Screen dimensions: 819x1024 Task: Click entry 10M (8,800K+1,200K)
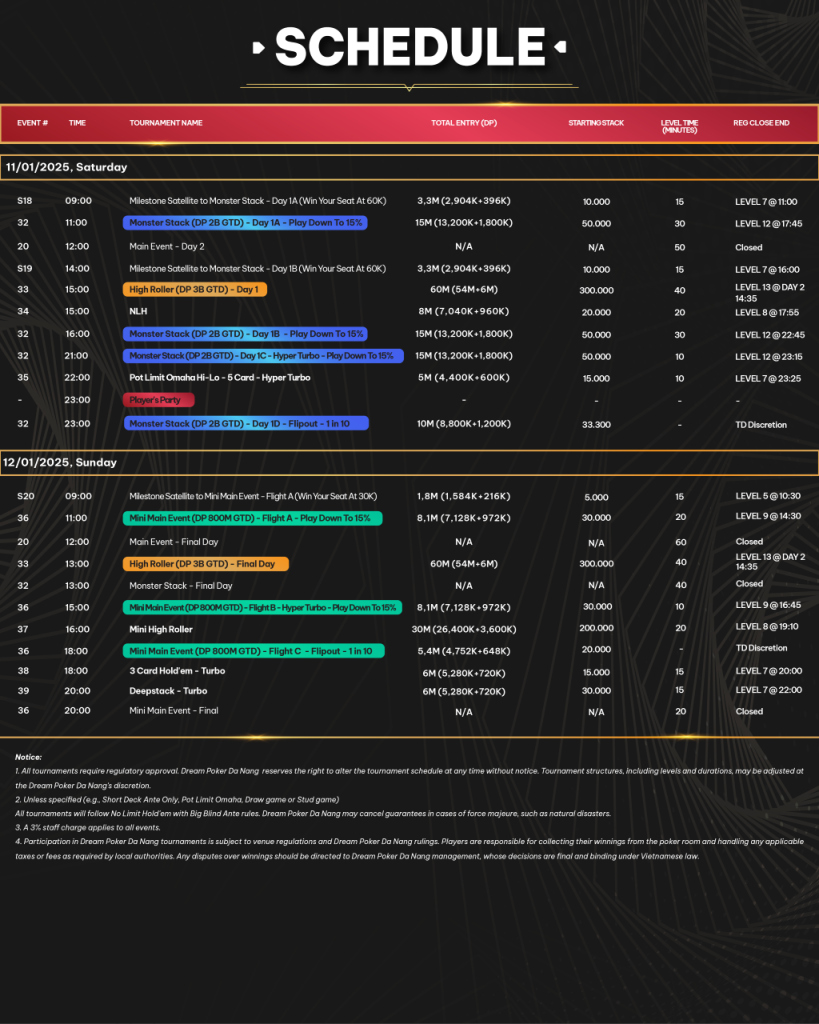(x=464, y=424)
